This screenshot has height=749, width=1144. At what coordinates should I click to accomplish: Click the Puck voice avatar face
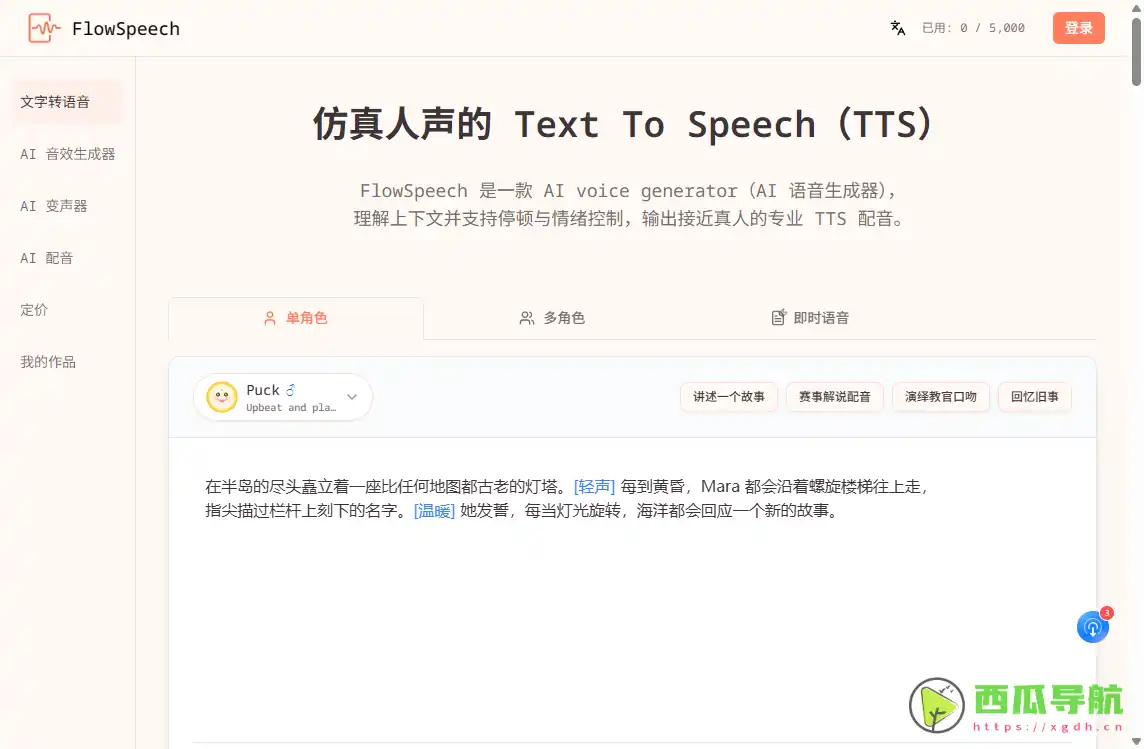pos(222,397)
